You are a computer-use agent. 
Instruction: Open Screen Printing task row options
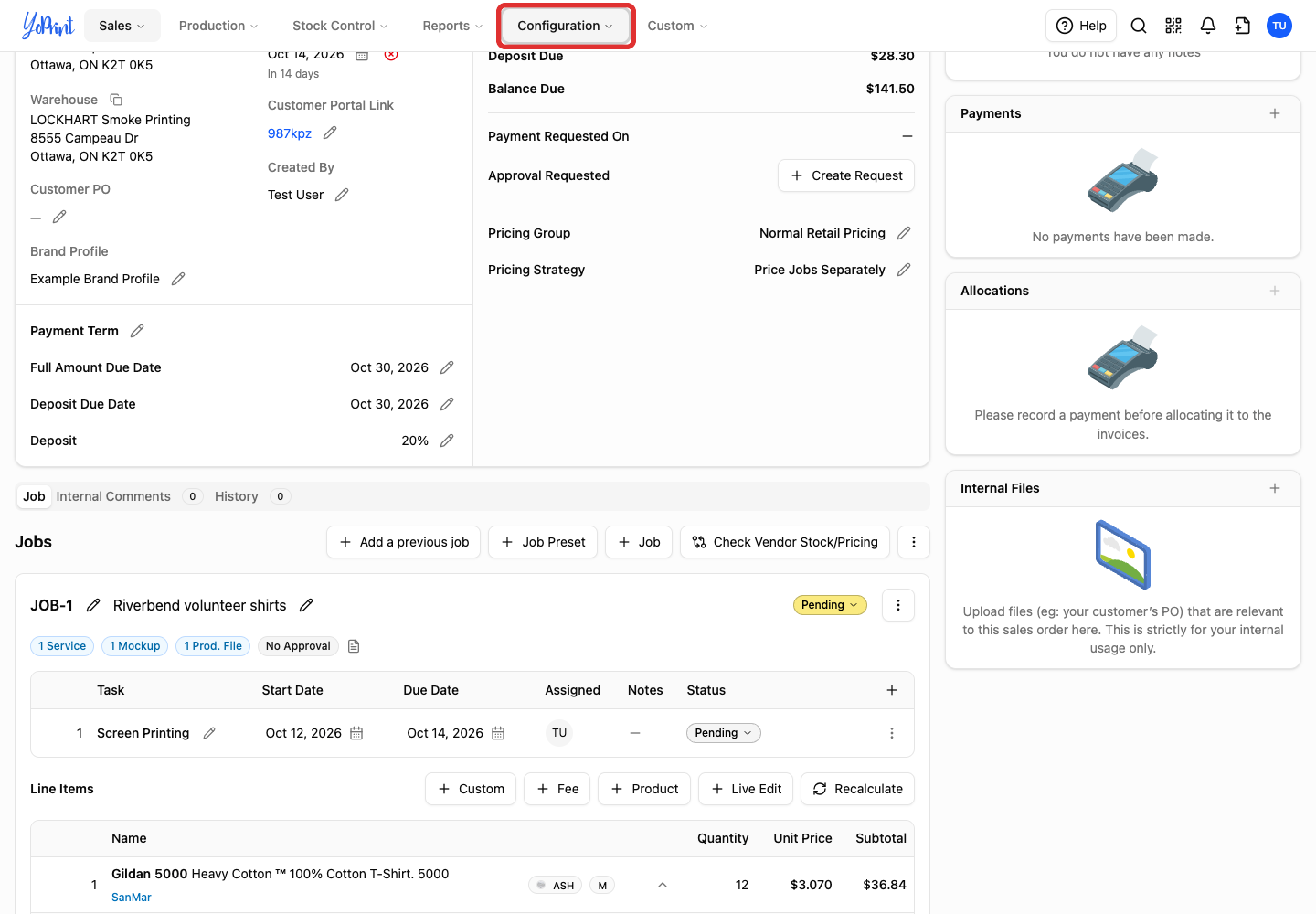[892, 733]
